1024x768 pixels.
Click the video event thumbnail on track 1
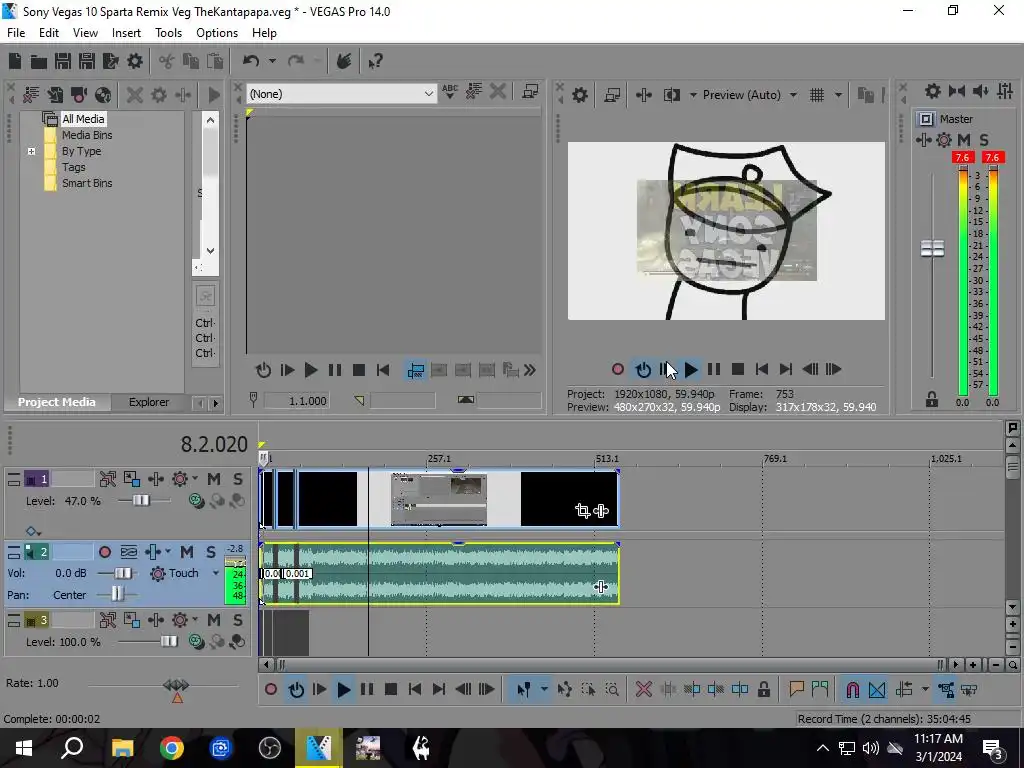[439, 500]
